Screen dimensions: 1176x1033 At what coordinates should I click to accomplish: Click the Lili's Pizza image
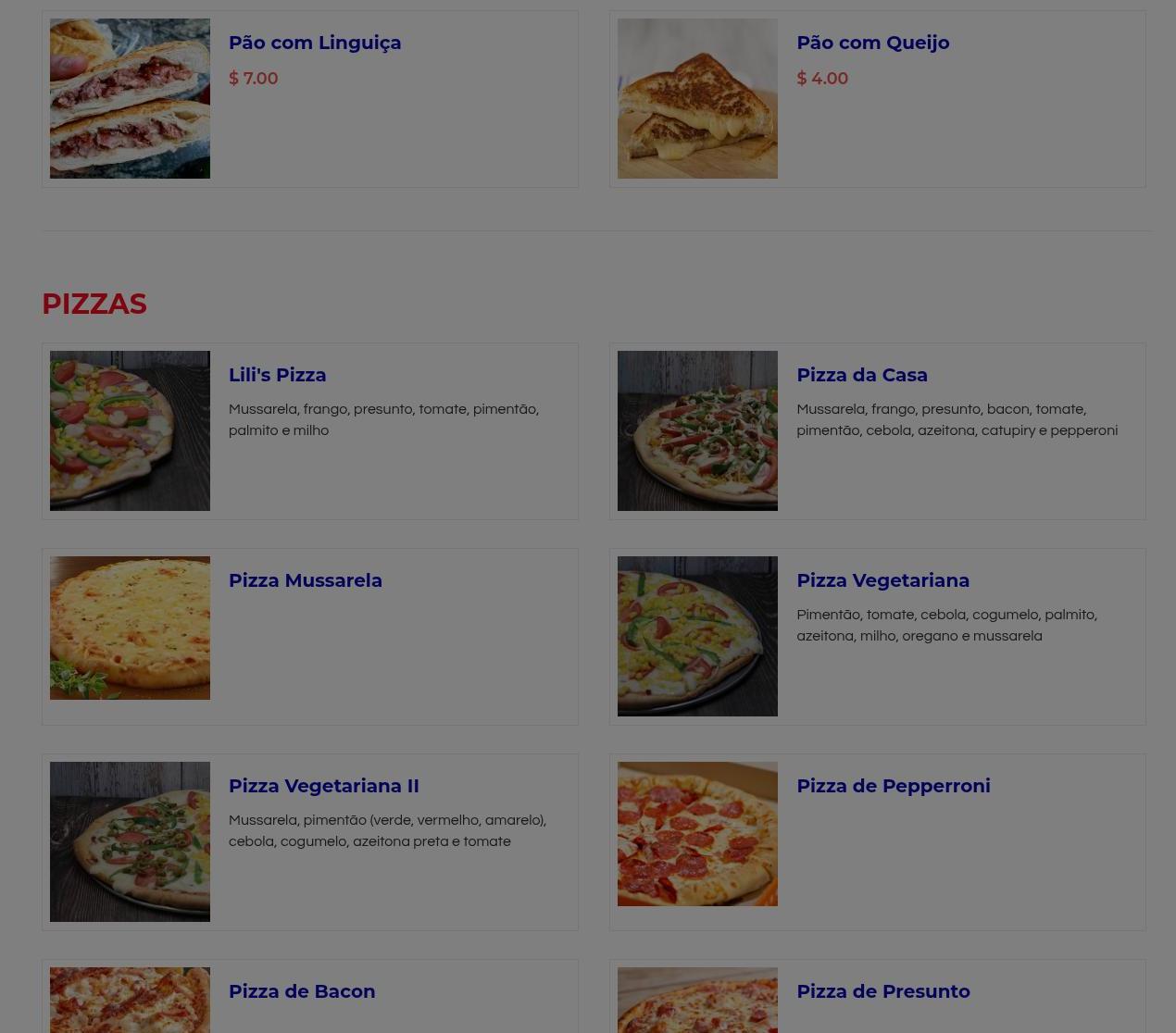pyautogui.click(x=130, y=430)
